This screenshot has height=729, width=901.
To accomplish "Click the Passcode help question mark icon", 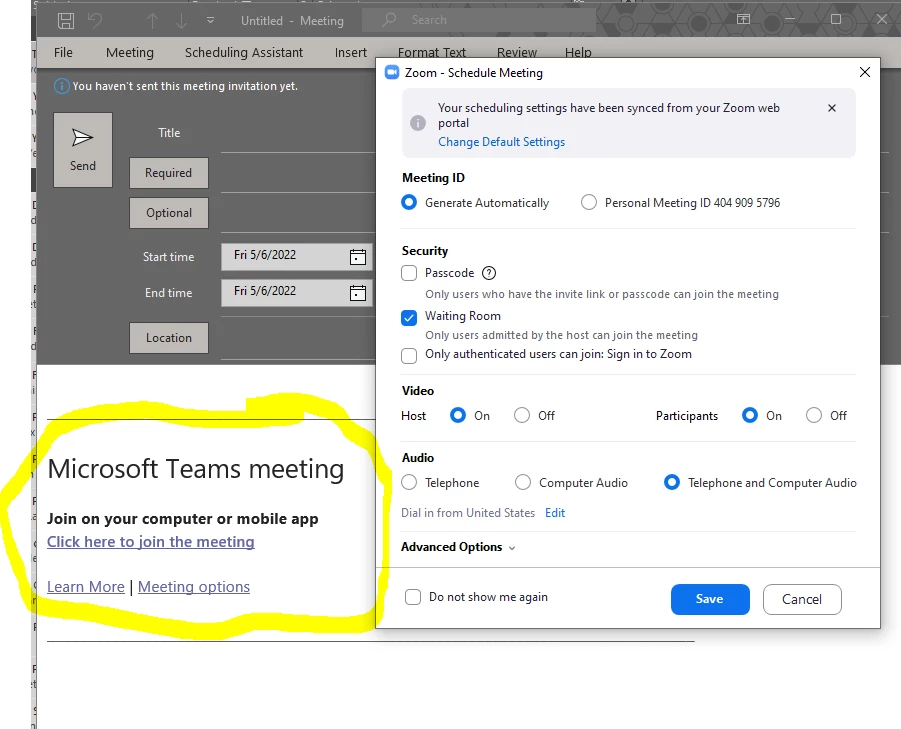I will click(488, 273).
